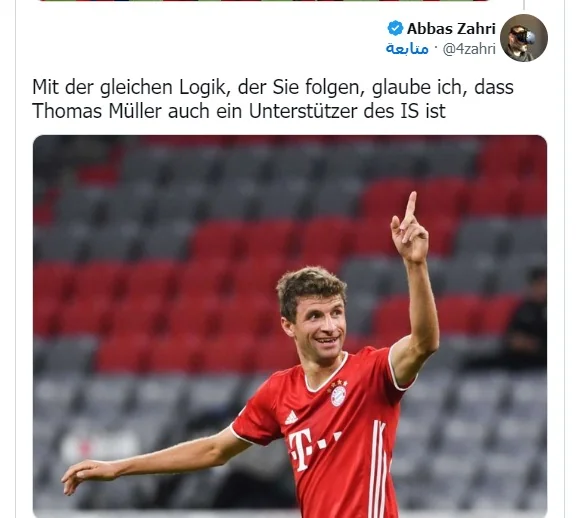Follow the account via the Arabic متابعة link
This screenshot has width=584, height=518.
[407, 49]
